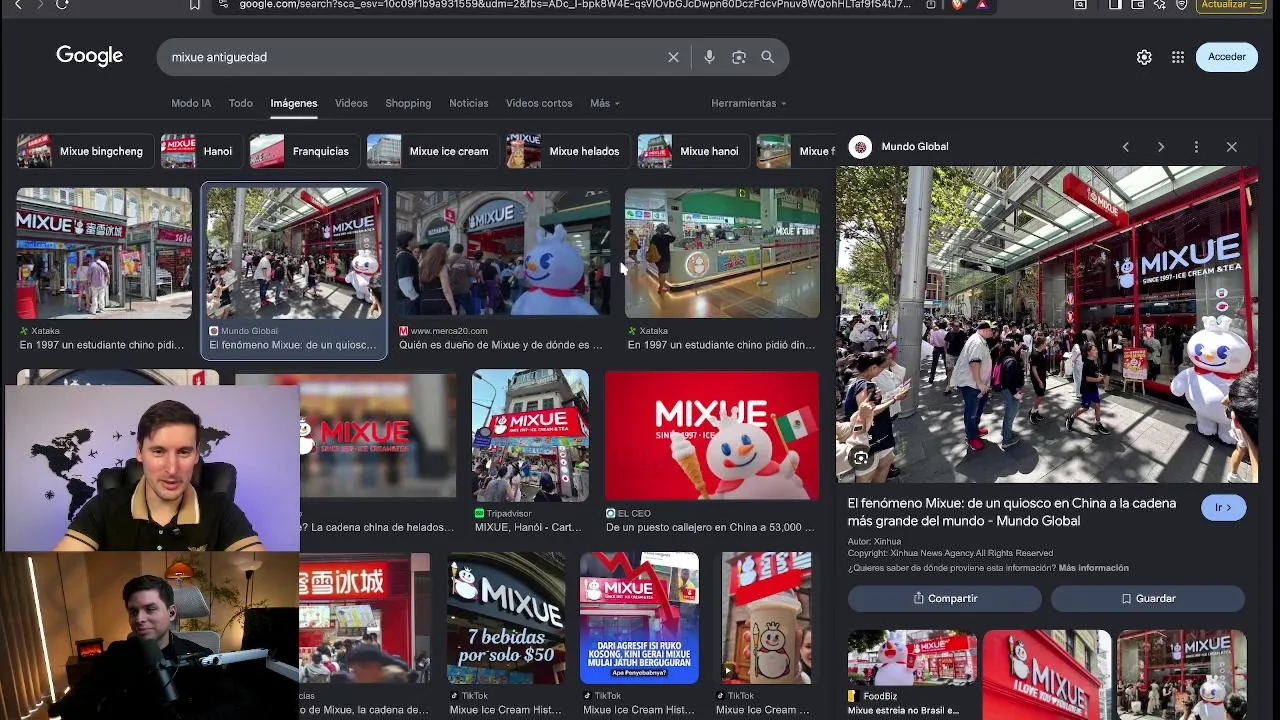Expand the Más dropdown

coord(605,103)
